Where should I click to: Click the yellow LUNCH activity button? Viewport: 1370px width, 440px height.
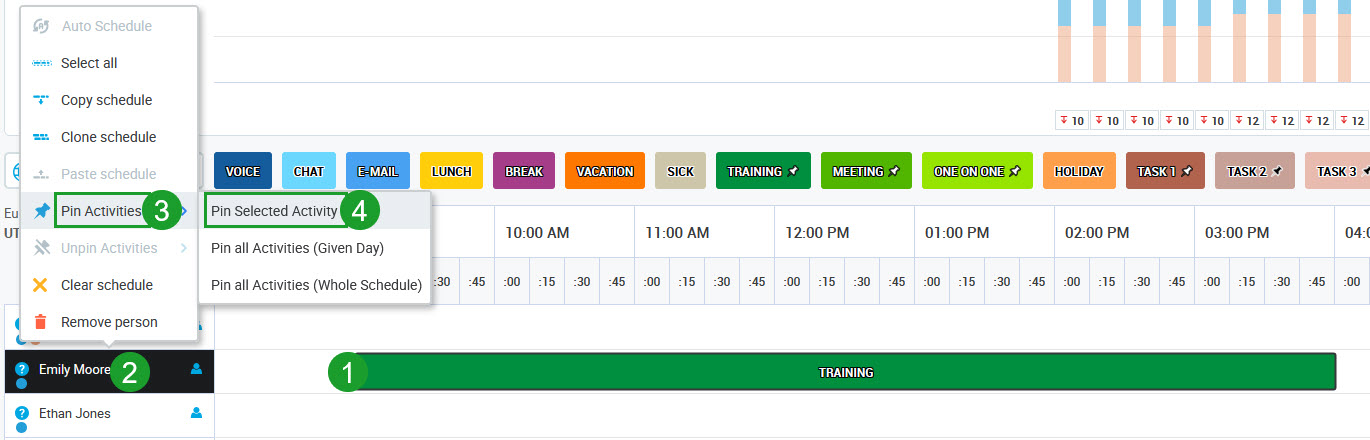coord(451,171)
